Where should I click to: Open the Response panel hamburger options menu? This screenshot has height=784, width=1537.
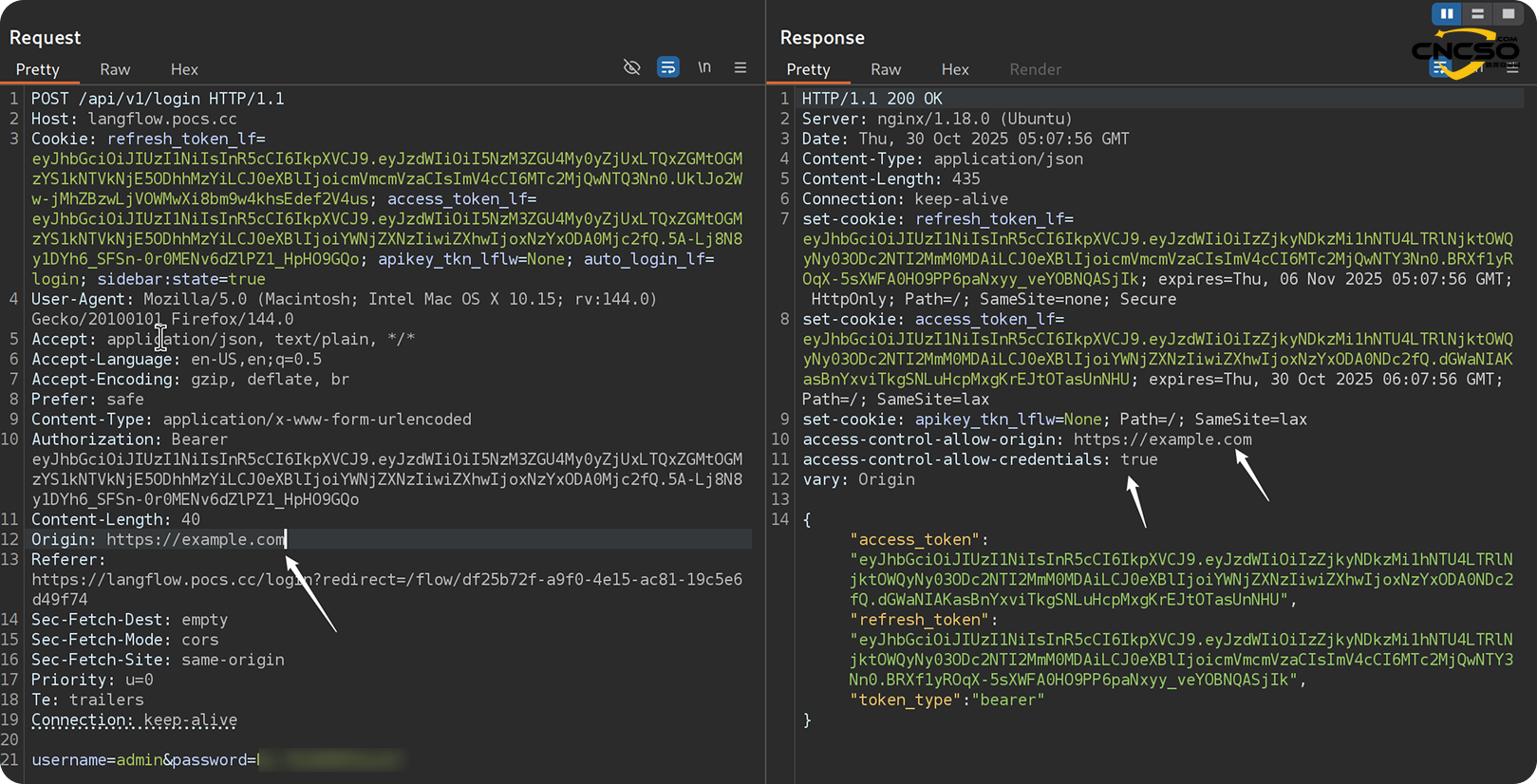coord(1512,68)
